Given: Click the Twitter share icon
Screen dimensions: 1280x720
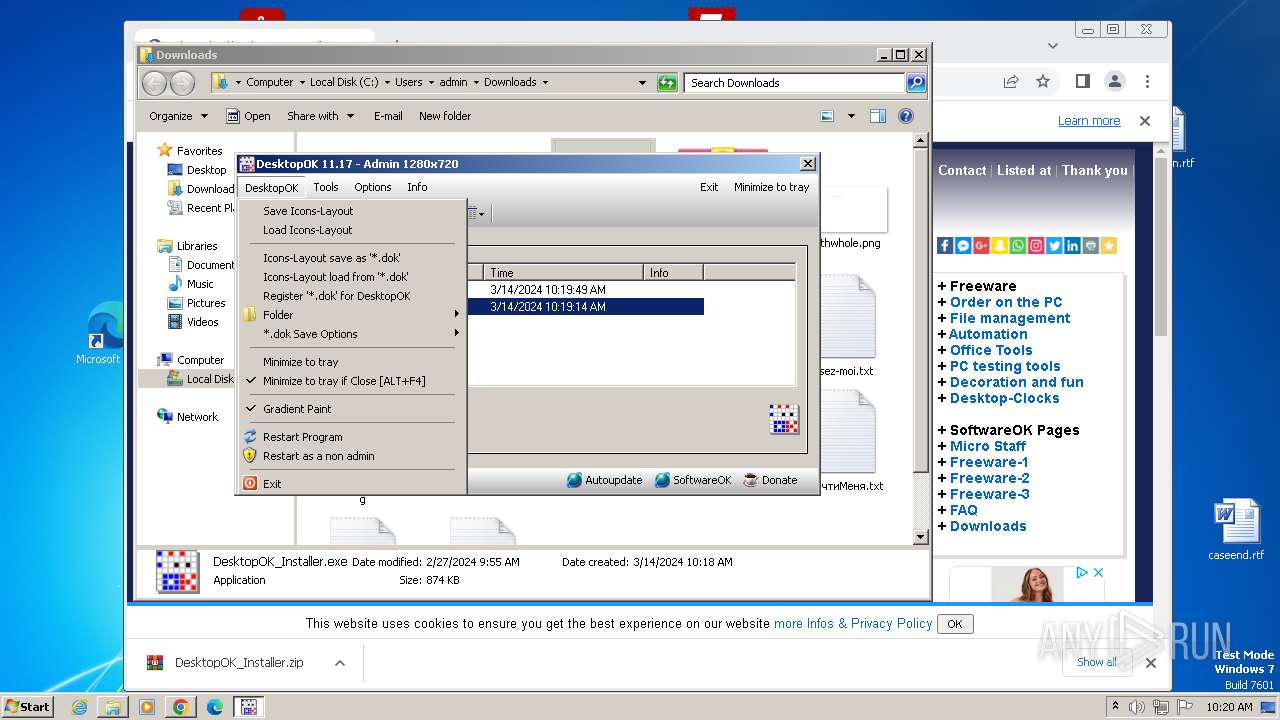Looking at the screenshot, I should click(x=1054, y=245).
